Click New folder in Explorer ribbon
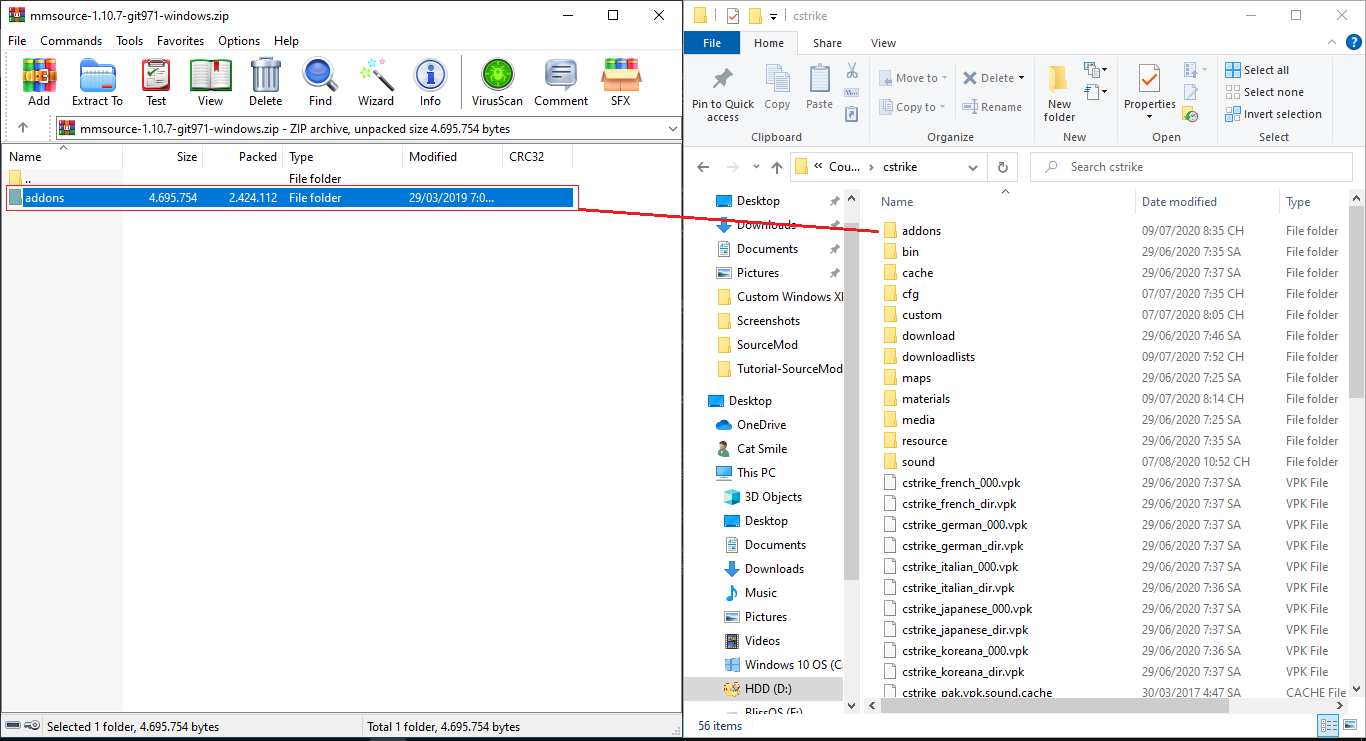1366x741 pixels. [1059, 94]
